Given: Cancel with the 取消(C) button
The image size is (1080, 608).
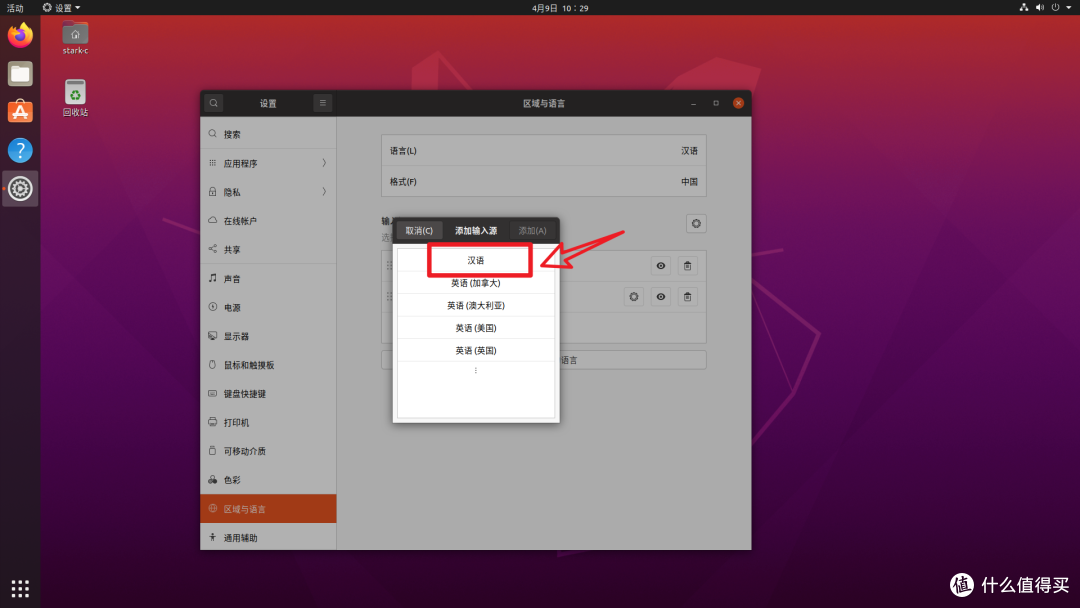Looking at the screenshot, I should 419,229.
